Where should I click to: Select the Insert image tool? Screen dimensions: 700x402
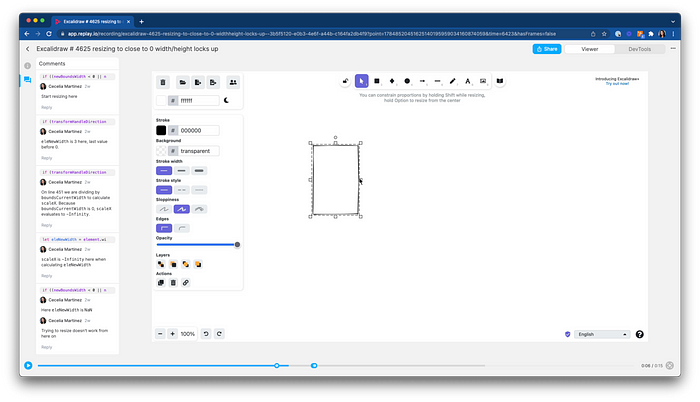click(483, 81)
